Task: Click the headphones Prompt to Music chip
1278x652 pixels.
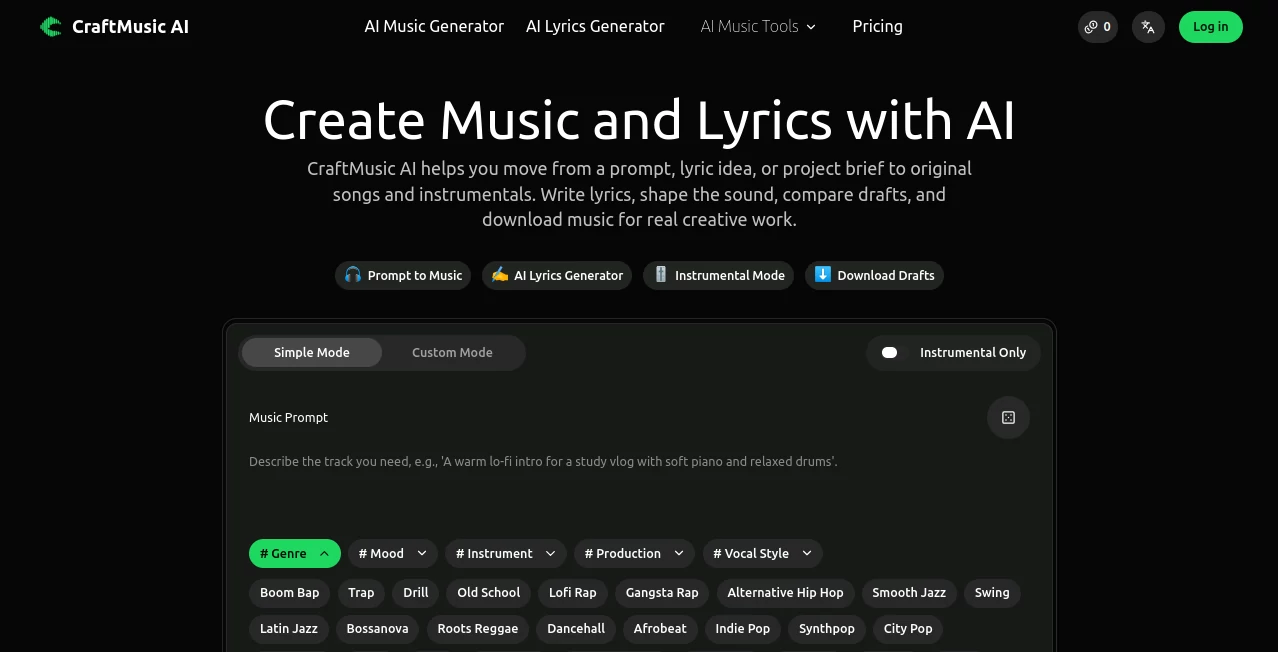Action: tap(403, 276)
